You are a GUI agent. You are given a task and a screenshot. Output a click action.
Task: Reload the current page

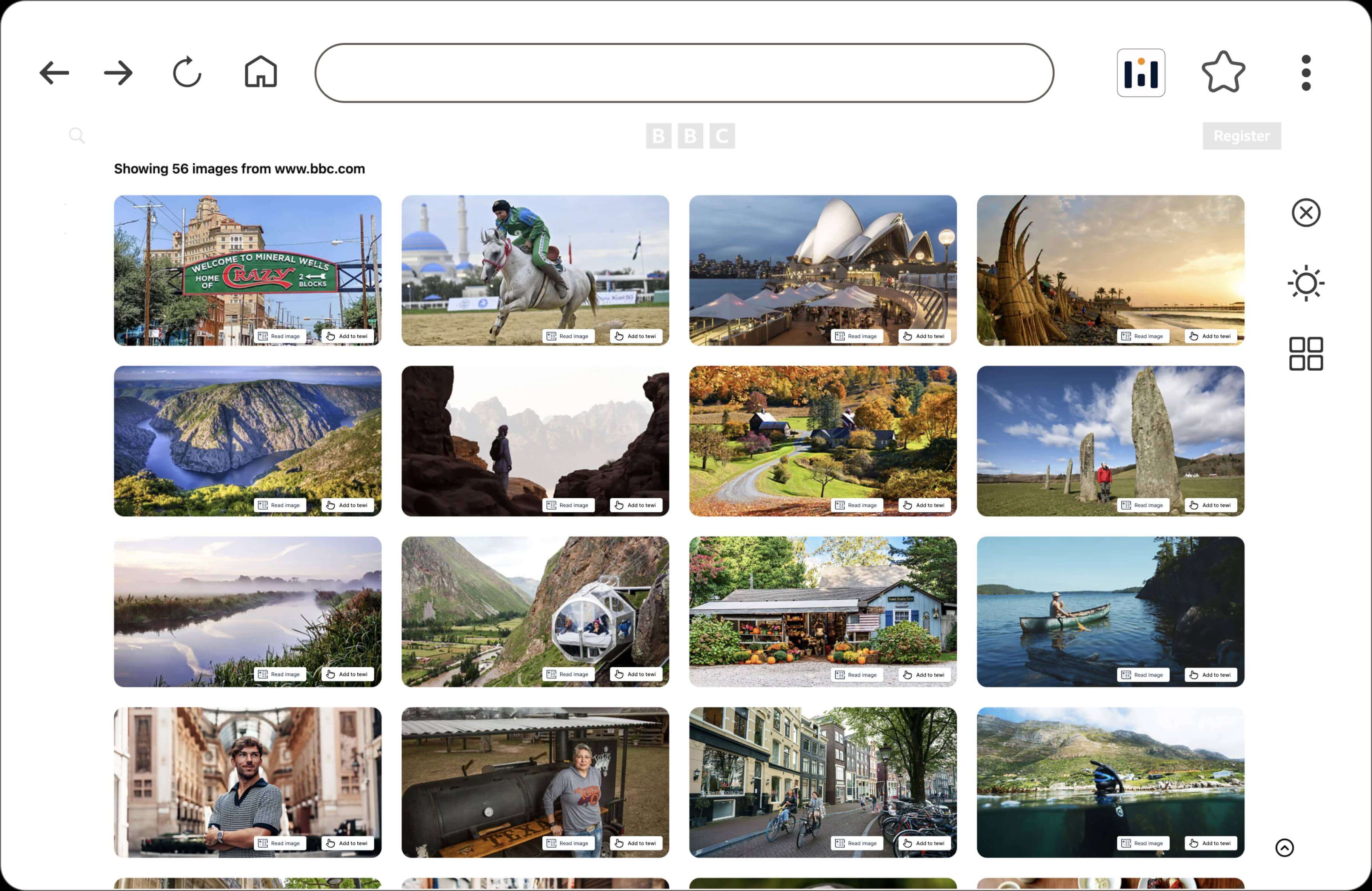coord(187,72)
